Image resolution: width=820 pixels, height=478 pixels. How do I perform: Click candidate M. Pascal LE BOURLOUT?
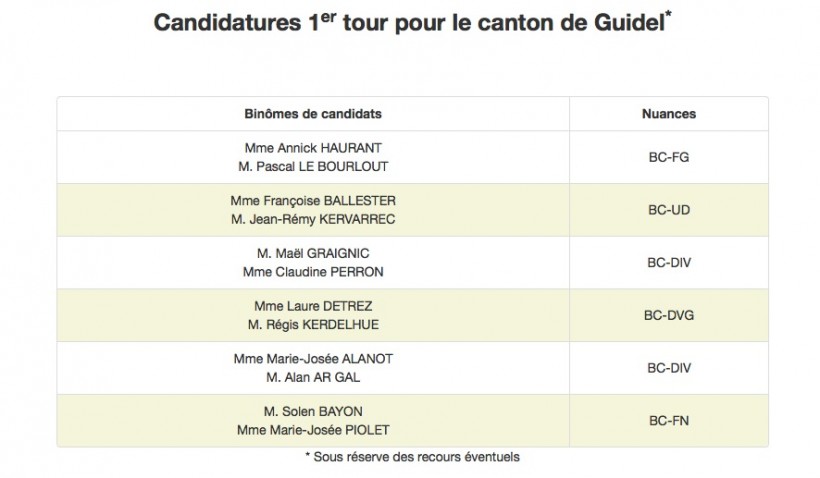point(313,166)
